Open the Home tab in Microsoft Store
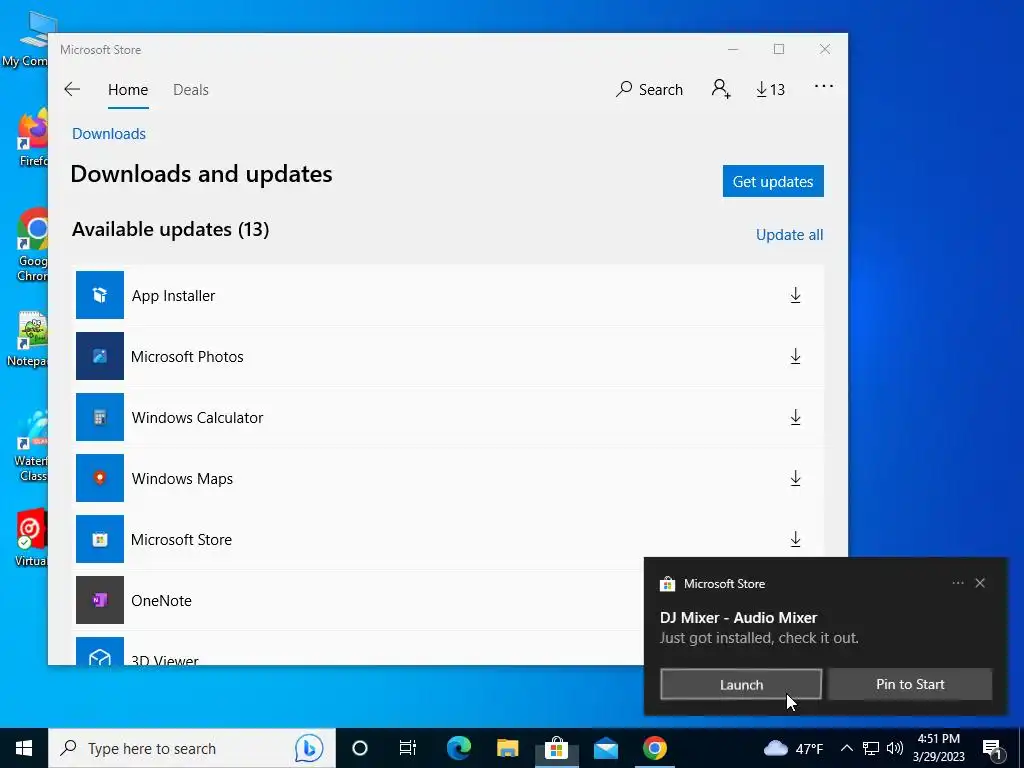The image size is (1024, 768). [128, 89]
